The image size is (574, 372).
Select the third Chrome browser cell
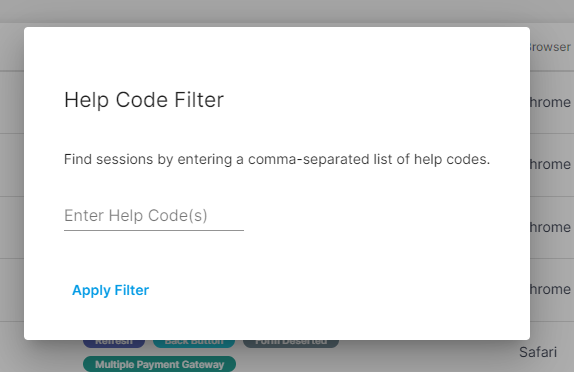(551, 227)
